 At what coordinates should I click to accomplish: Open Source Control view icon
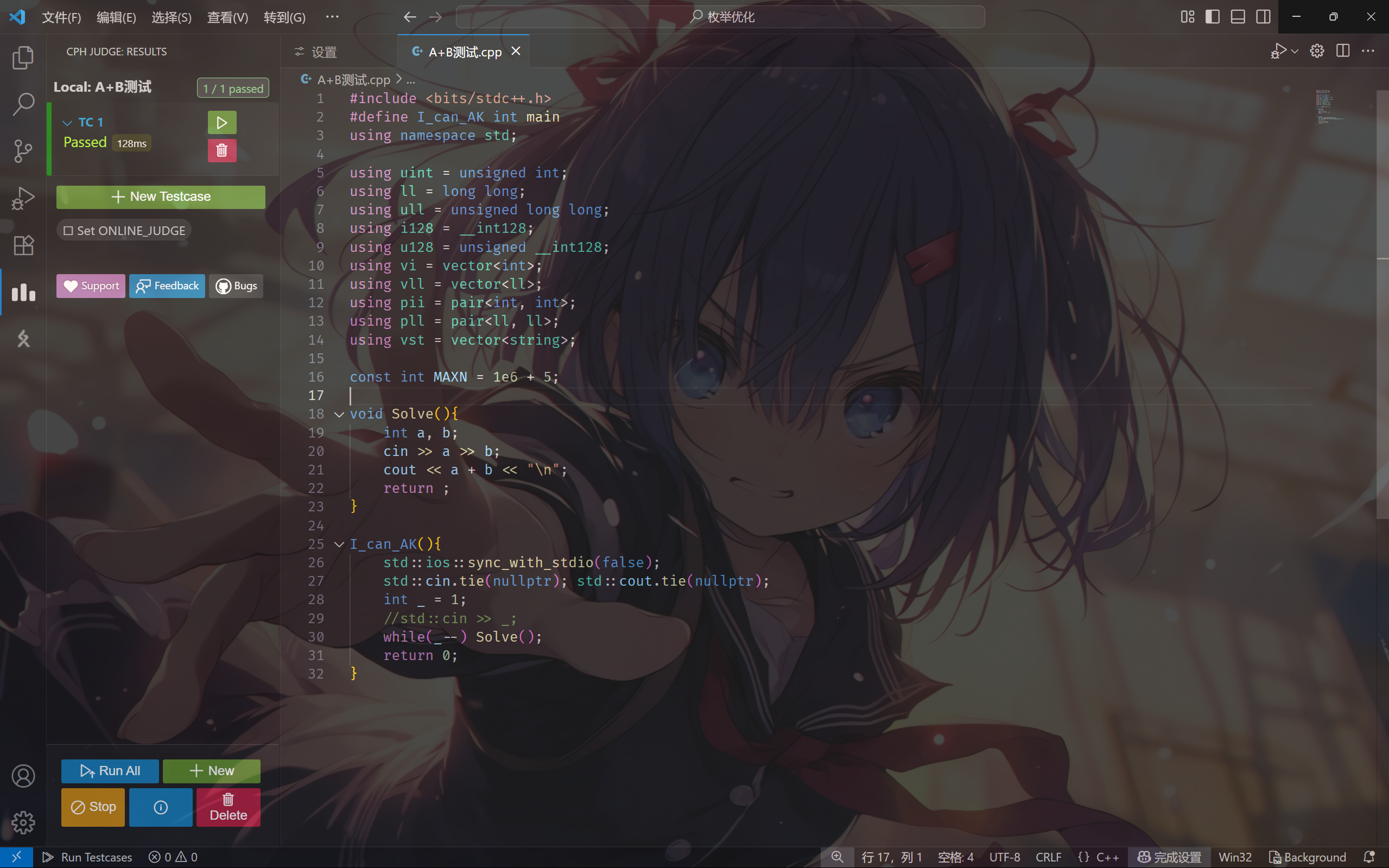[x=23, y=151]
